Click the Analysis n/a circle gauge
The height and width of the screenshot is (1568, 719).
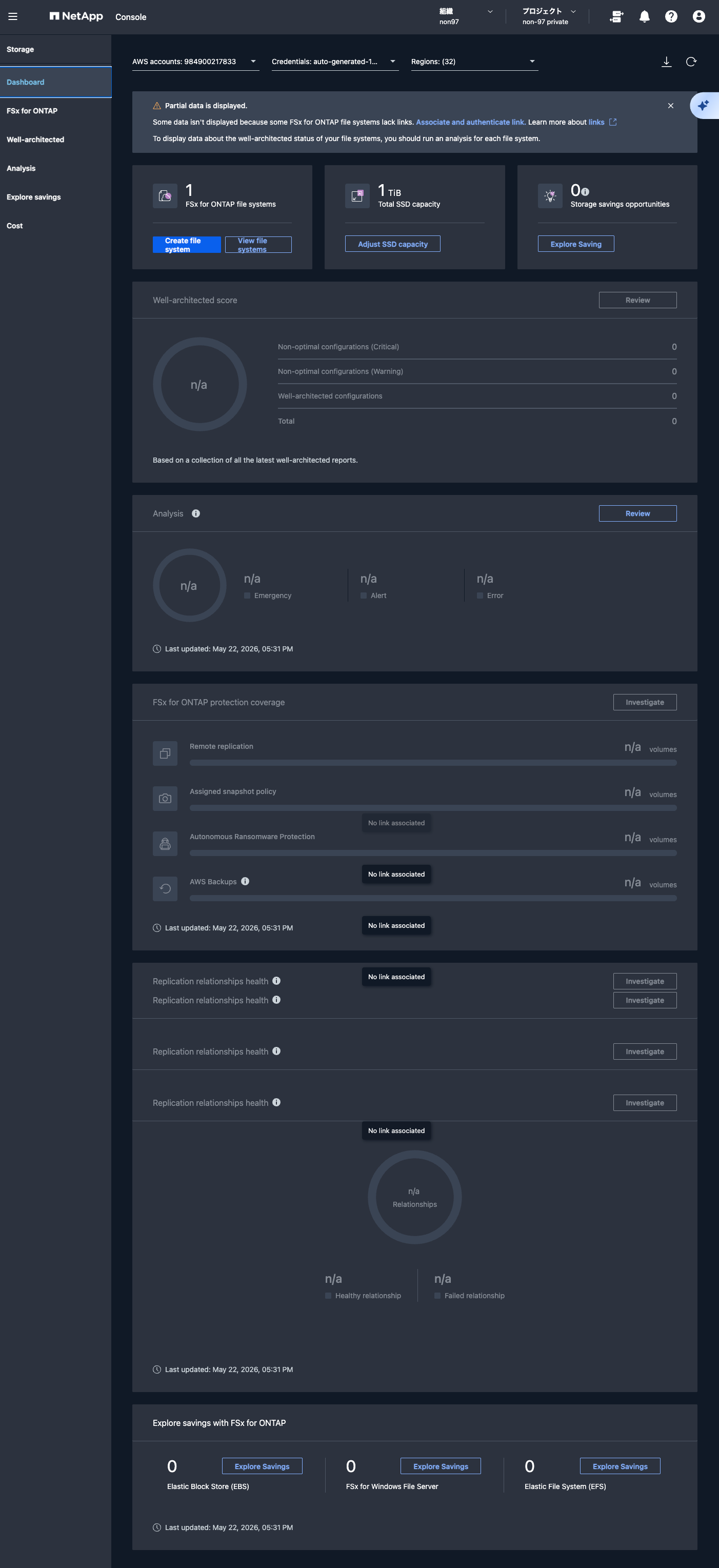[x=189, y=586]
